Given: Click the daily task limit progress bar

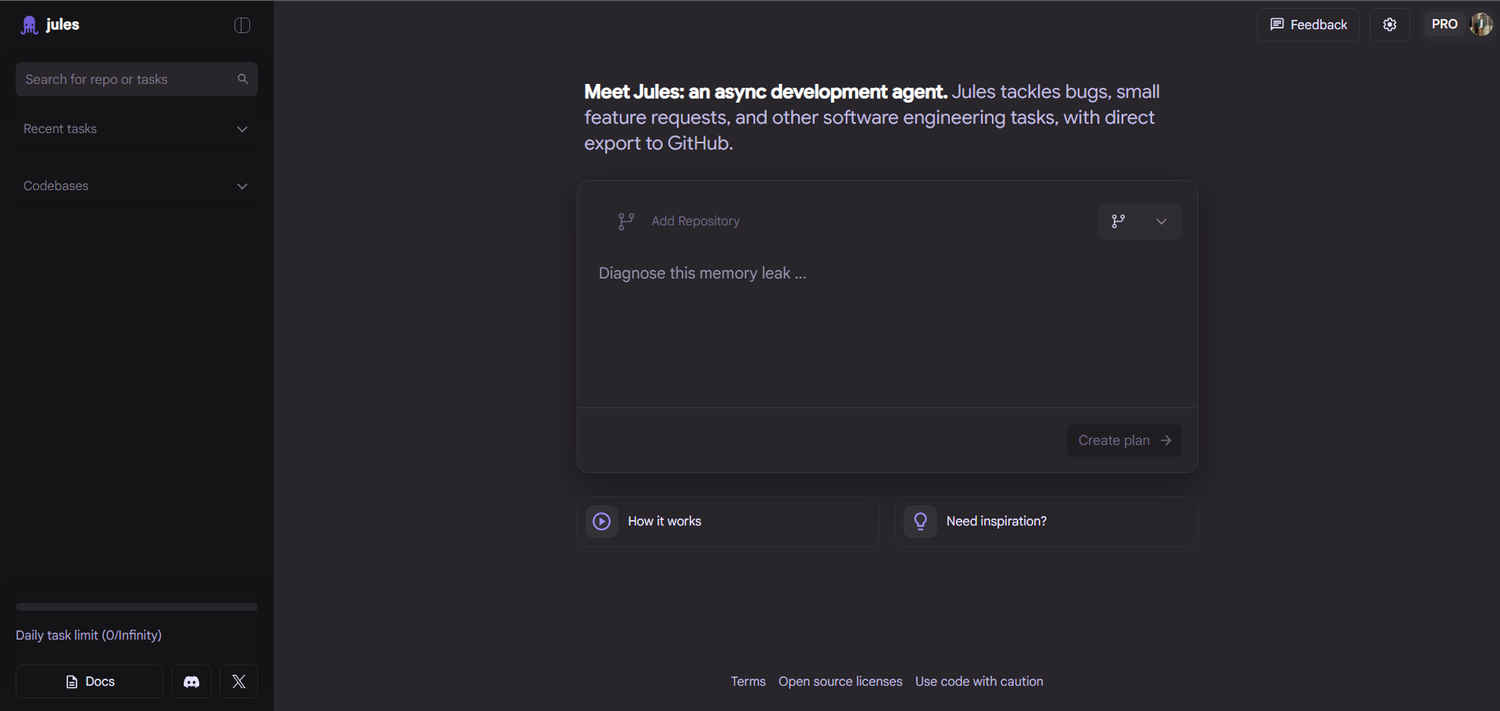Looking at the screenshot, I should pyautogui.click(x=136, y=607).
